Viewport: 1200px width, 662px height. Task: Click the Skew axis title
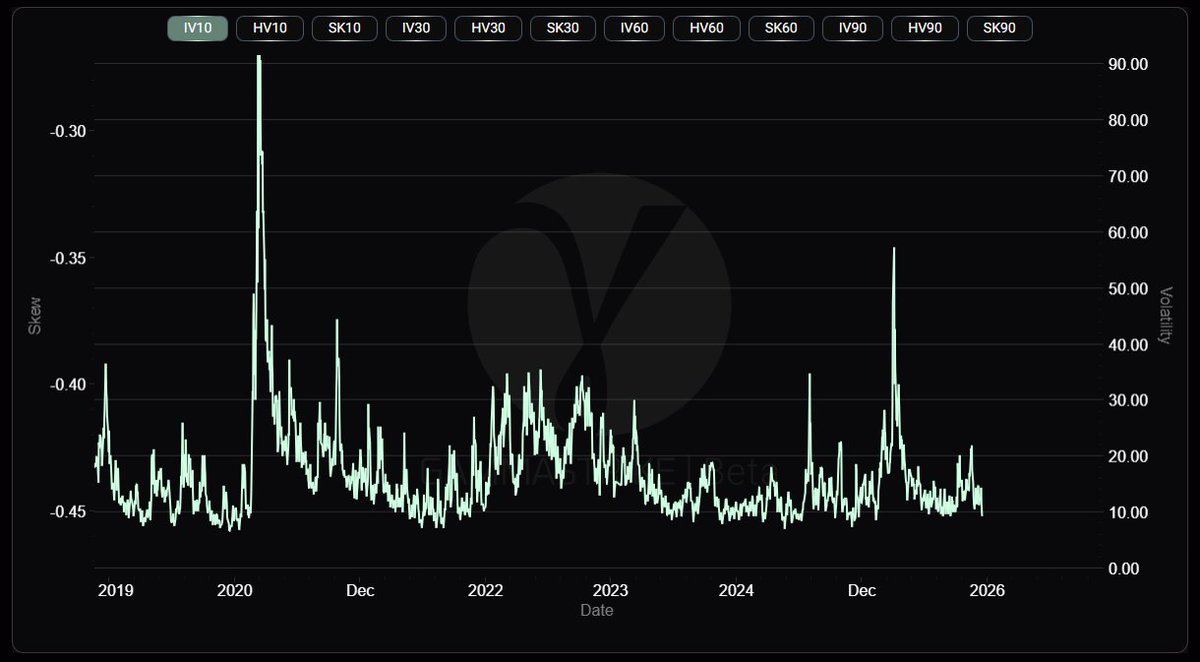[35, 314]
